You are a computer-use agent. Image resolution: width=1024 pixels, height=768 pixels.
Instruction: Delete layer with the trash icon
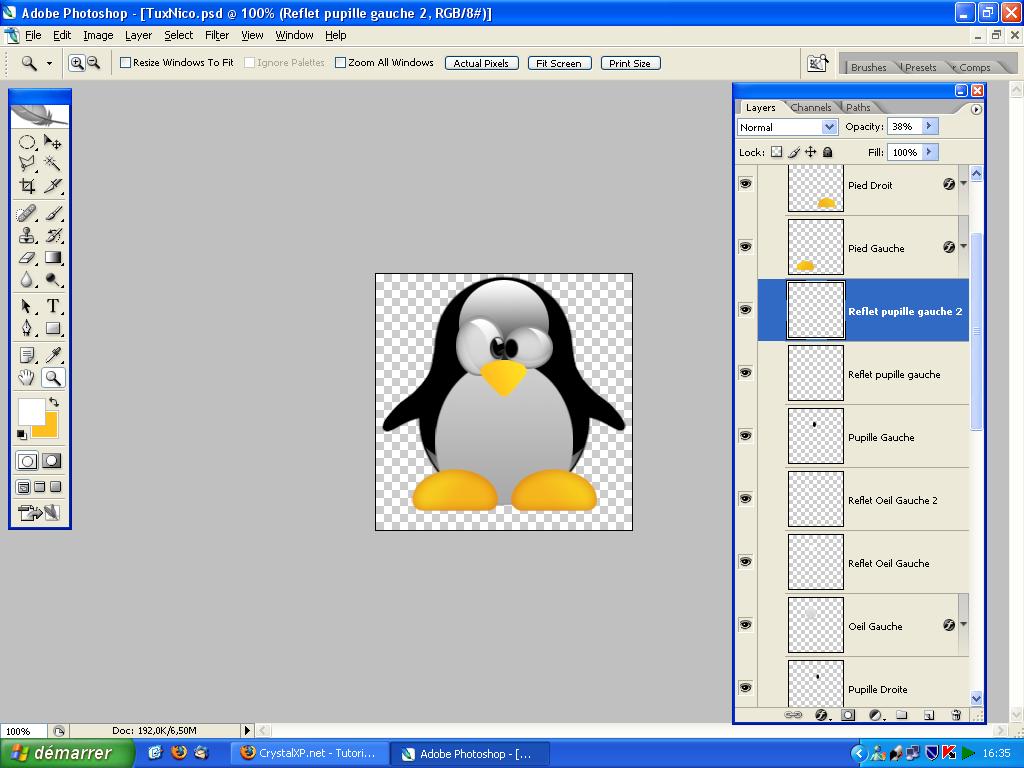click(956, 714)
